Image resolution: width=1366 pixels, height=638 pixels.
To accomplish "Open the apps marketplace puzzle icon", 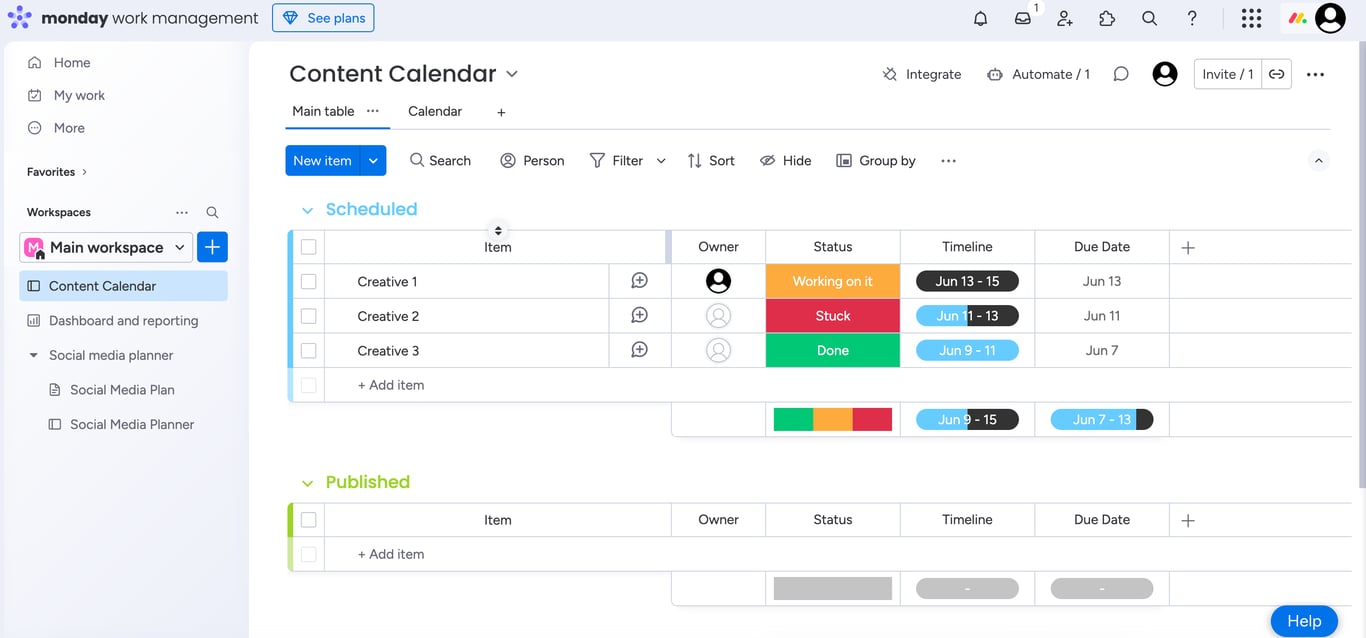I will click(x=1106, y=18).
